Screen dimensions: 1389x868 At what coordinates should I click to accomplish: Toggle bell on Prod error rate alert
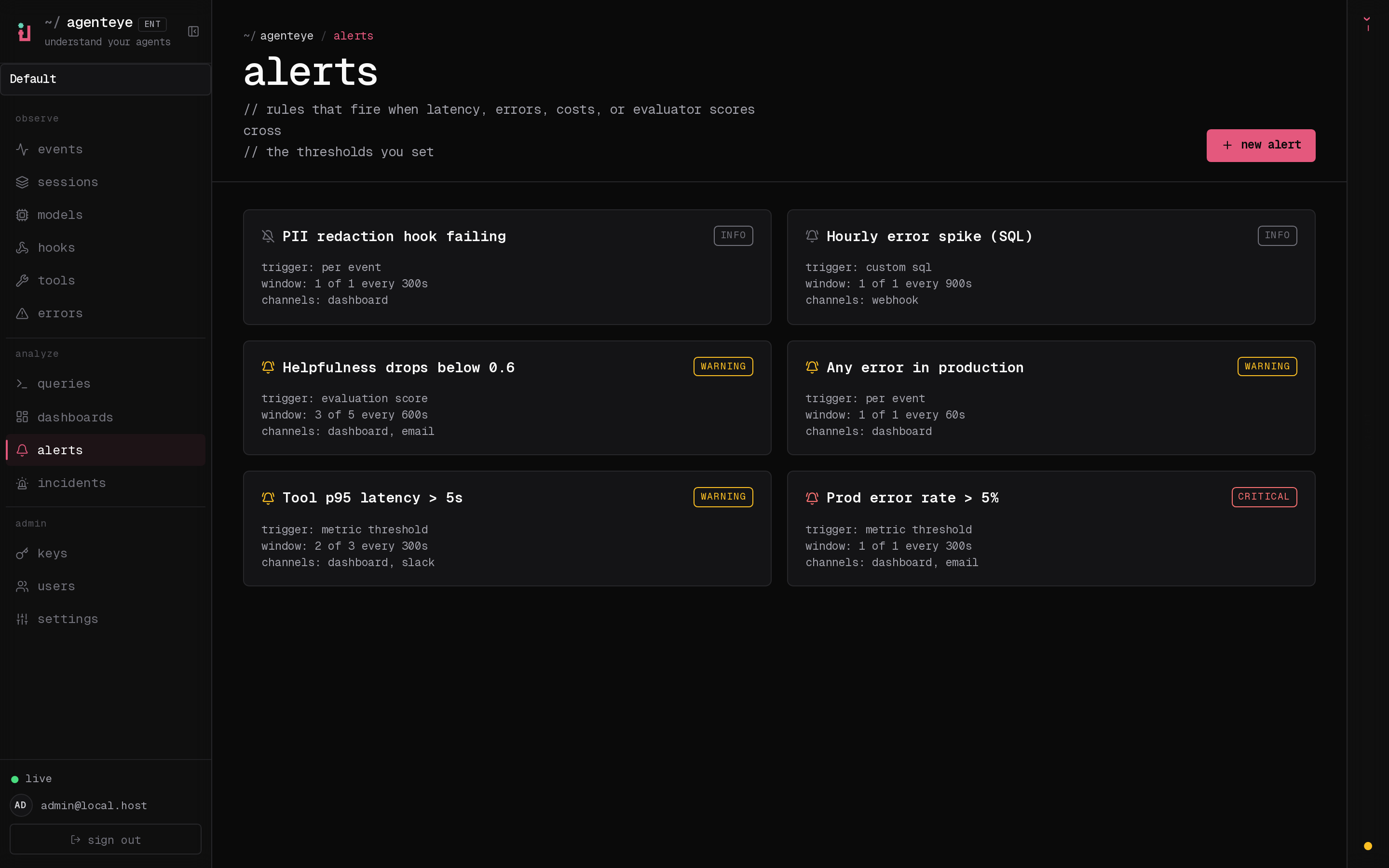[x=812, y=498]
